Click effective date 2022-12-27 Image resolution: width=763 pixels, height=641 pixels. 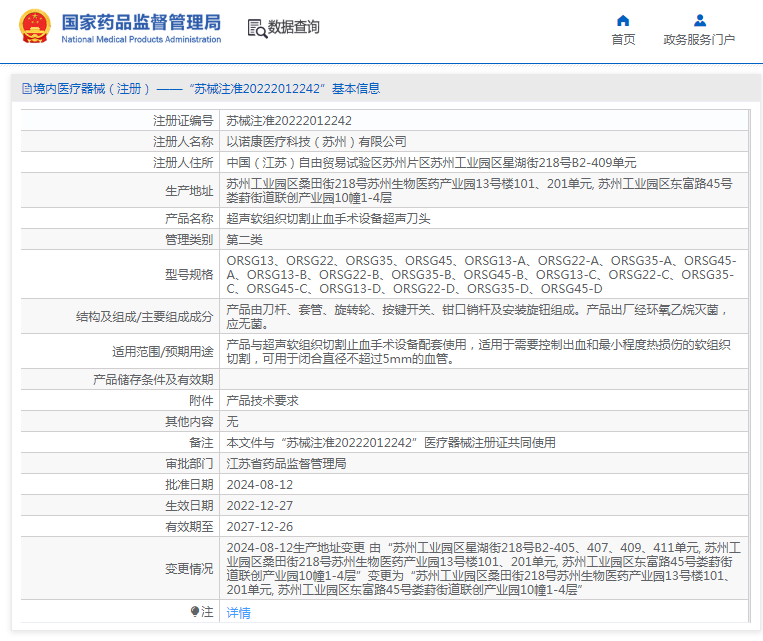click(260, 506)
